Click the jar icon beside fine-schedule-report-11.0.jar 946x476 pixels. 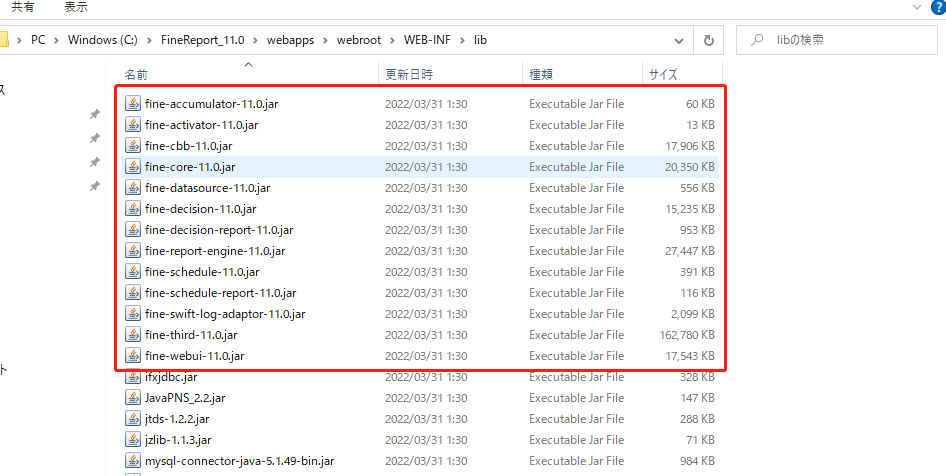tap(132, 293)
